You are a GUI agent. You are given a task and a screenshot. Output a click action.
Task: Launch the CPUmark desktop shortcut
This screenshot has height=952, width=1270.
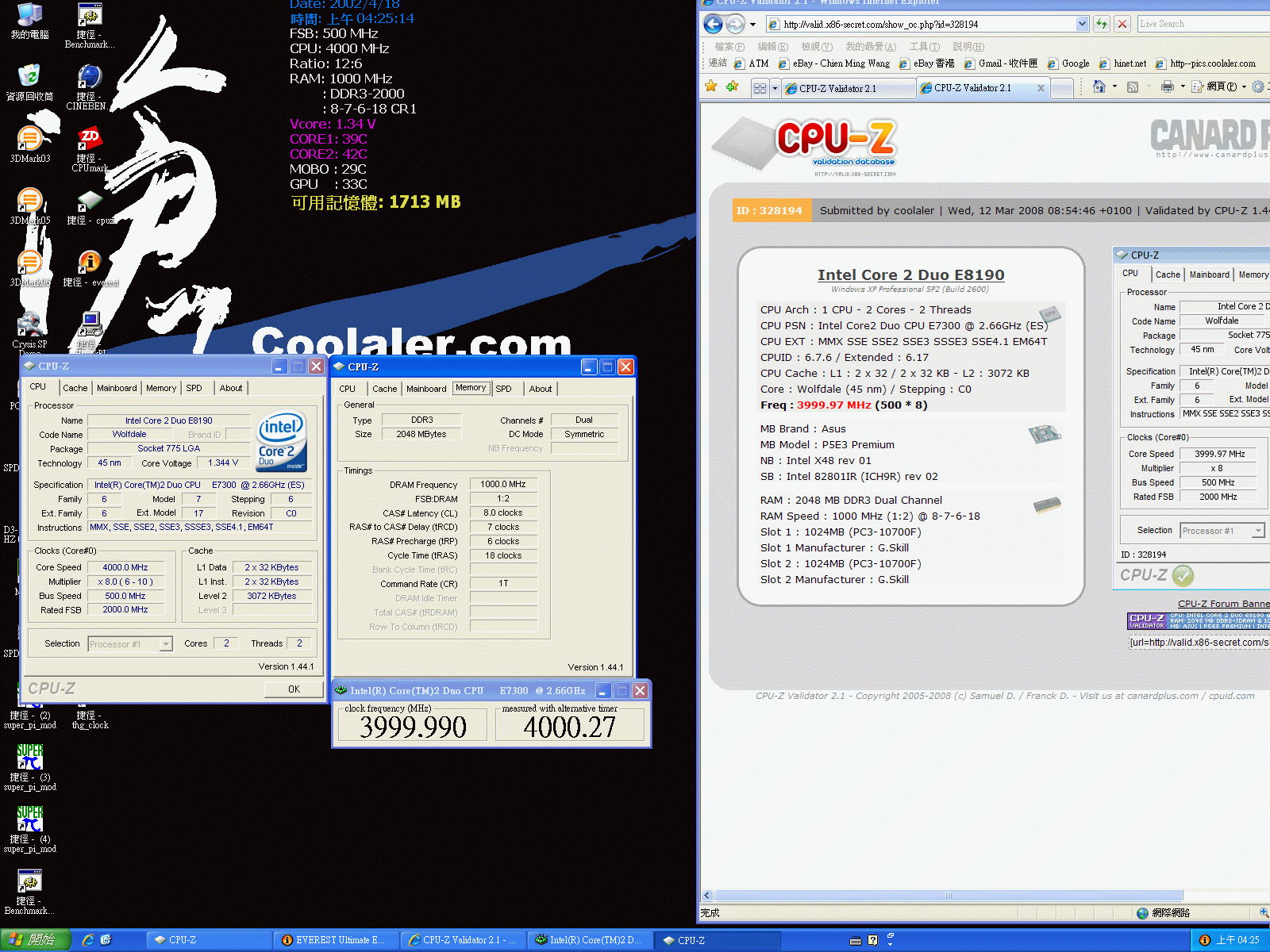click(x=90, y=148)
